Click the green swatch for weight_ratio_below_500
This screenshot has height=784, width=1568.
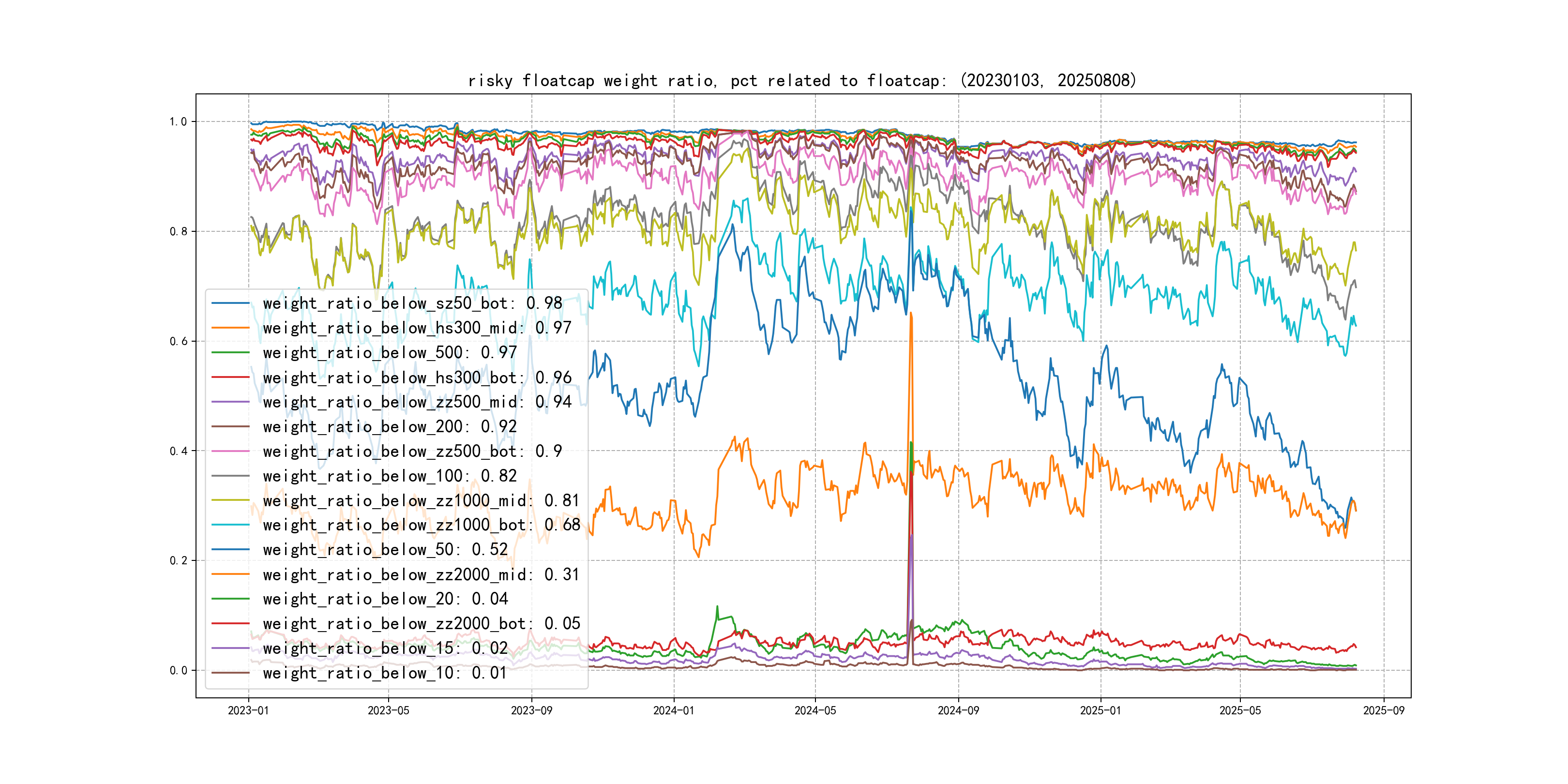230,352
